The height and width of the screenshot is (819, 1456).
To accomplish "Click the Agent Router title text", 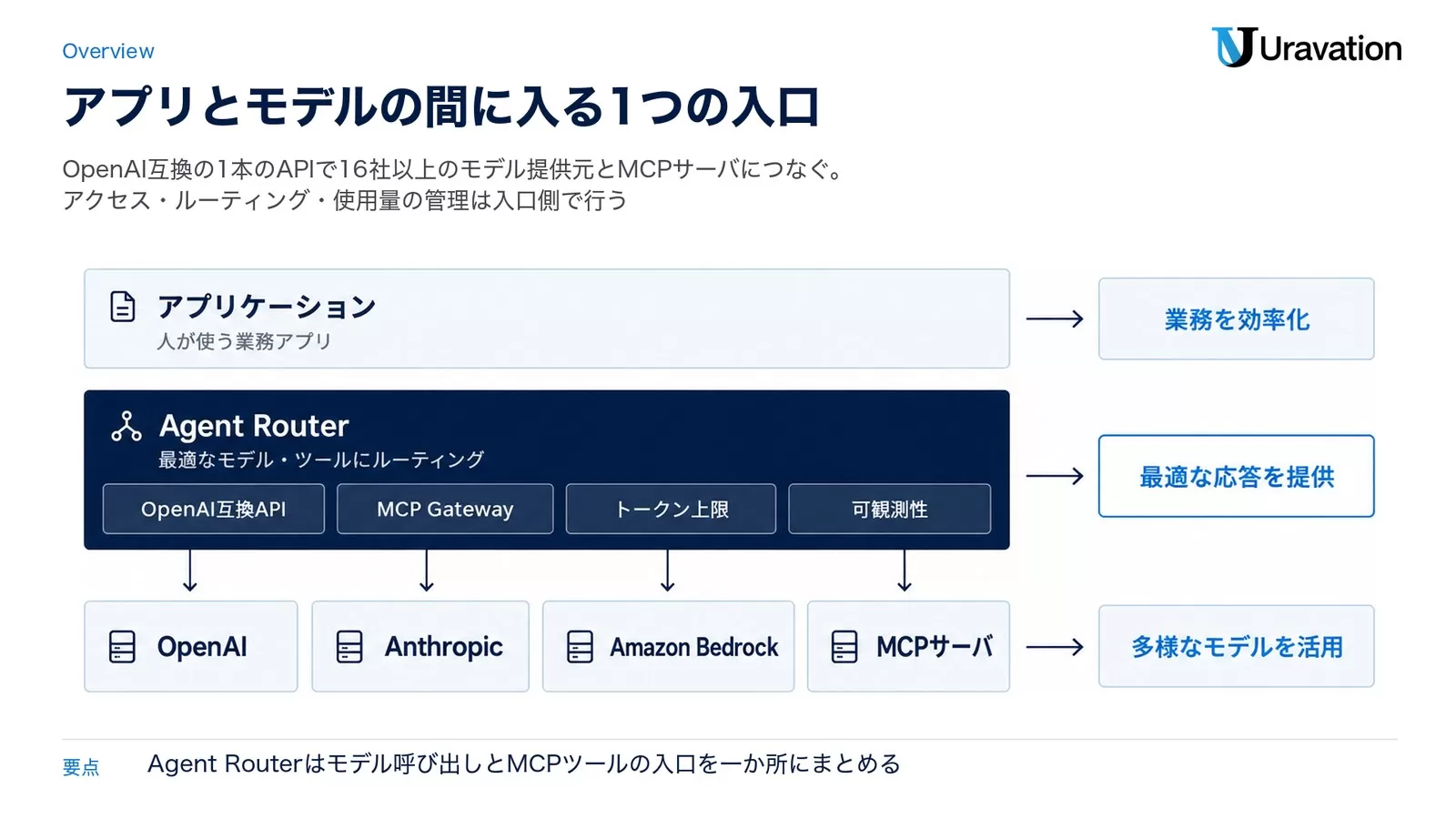I will pyautogui.click(x=254, y=426).
